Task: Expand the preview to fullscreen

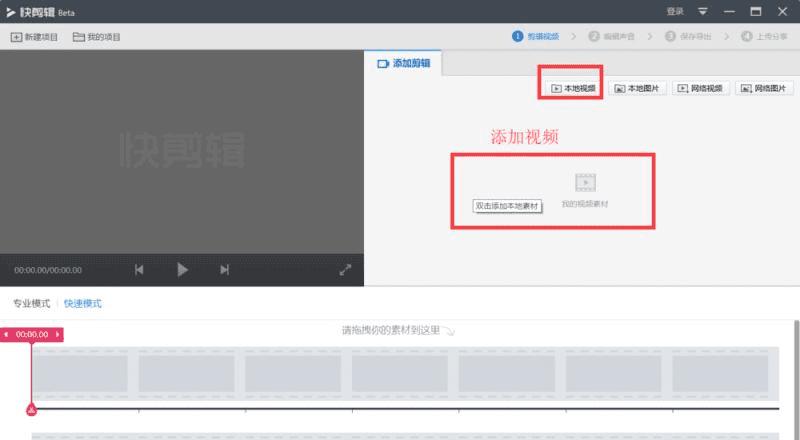Action: coord(345,270)
